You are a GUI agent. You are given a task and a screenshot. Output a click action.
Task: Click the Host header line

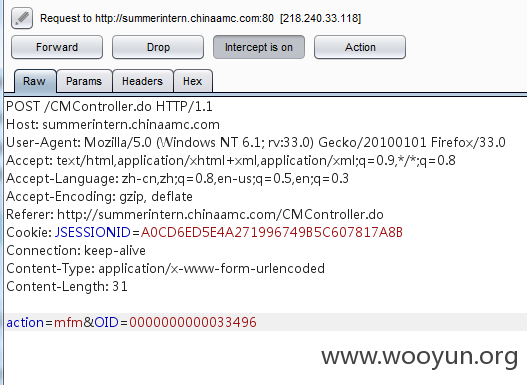(113, 125)
